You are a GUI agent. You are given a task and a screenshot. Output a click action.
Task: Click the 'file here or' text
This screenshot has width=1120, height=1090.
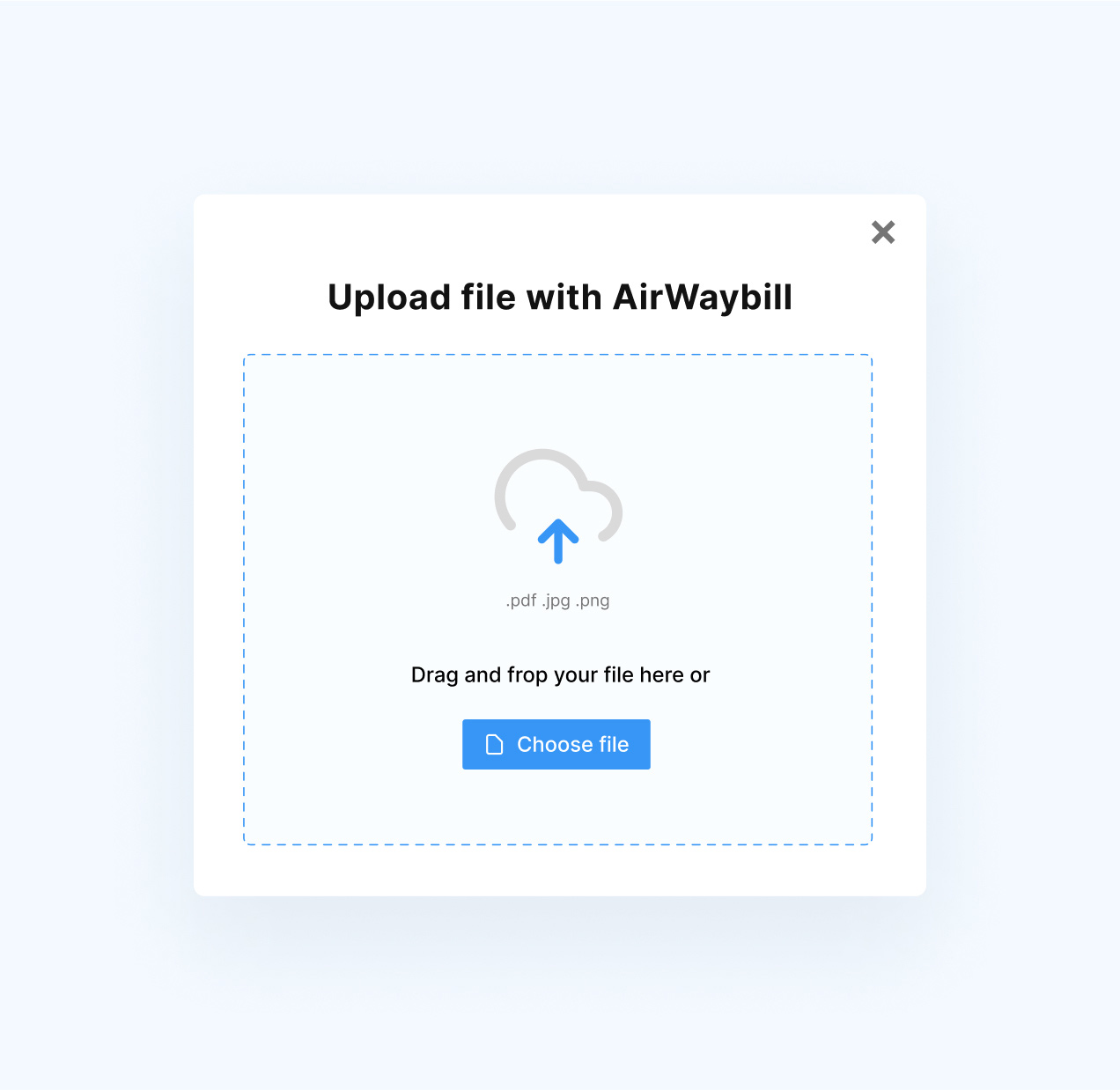click(657, 675)
